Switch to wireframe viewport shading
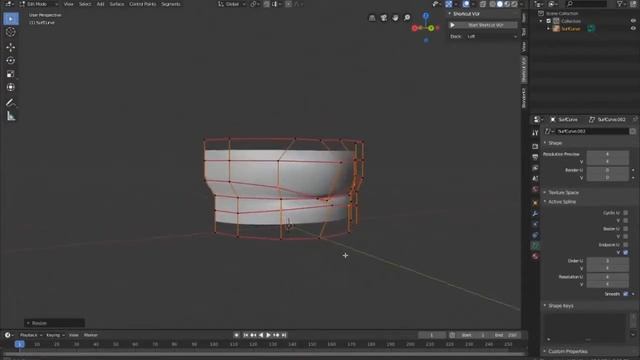Screen dimensions: 640x360 [x=493, y=4]
